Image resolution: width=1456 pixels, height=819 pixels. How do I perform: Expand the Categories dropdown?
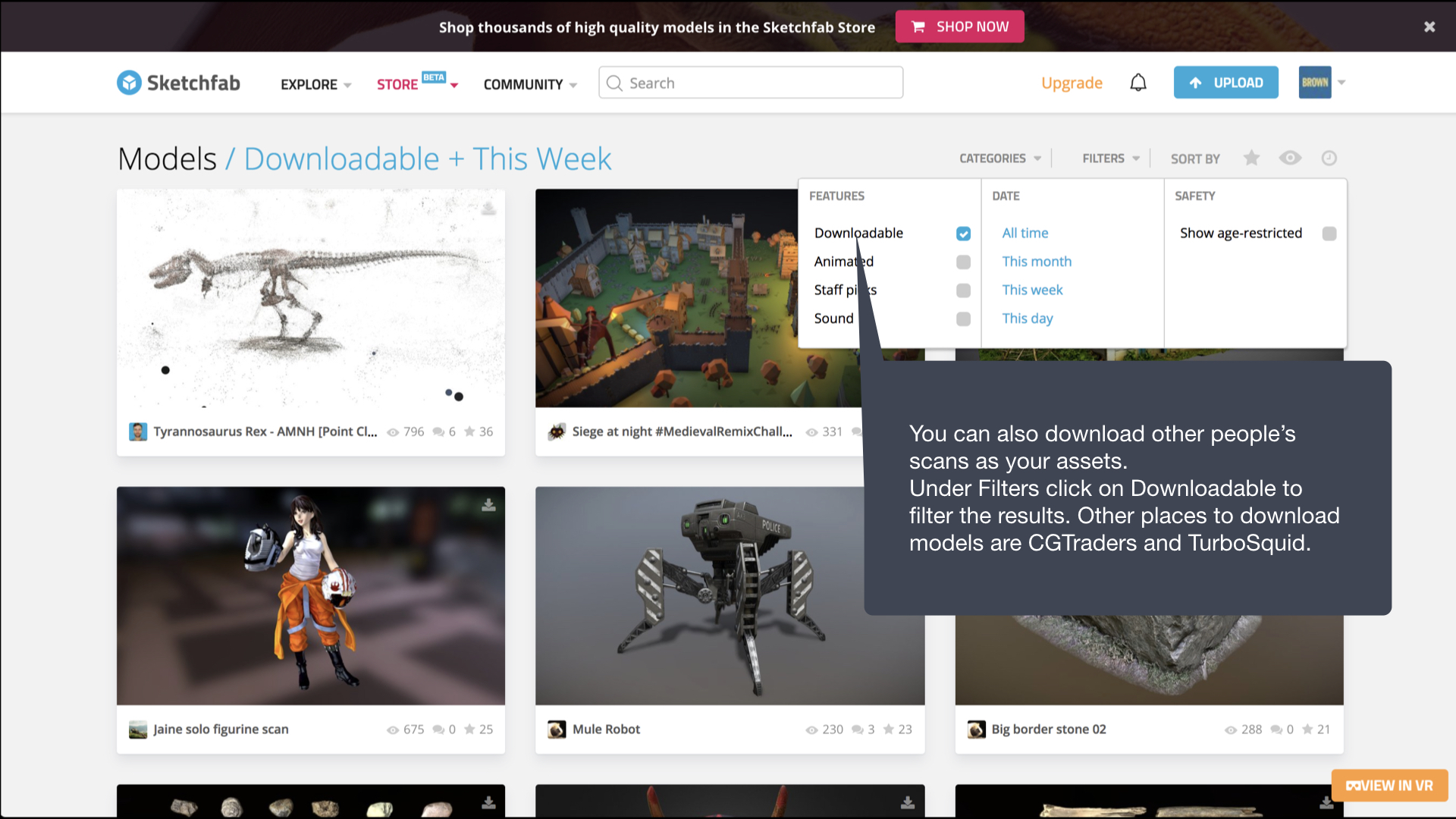1000,158
